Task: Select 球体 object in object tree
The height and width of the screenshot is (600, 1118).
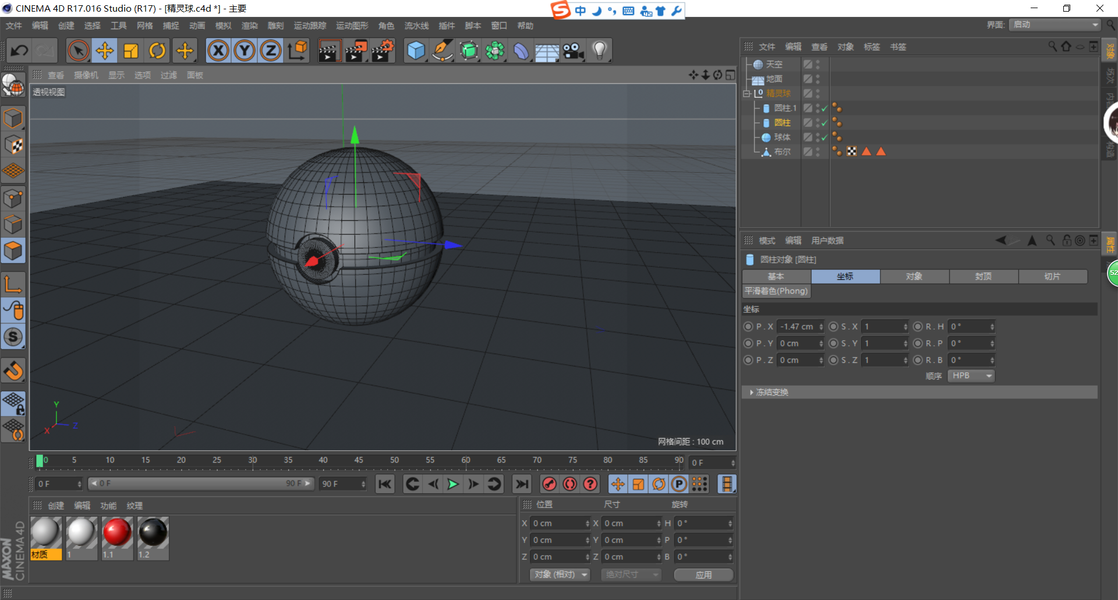Action: coord(782,138)
